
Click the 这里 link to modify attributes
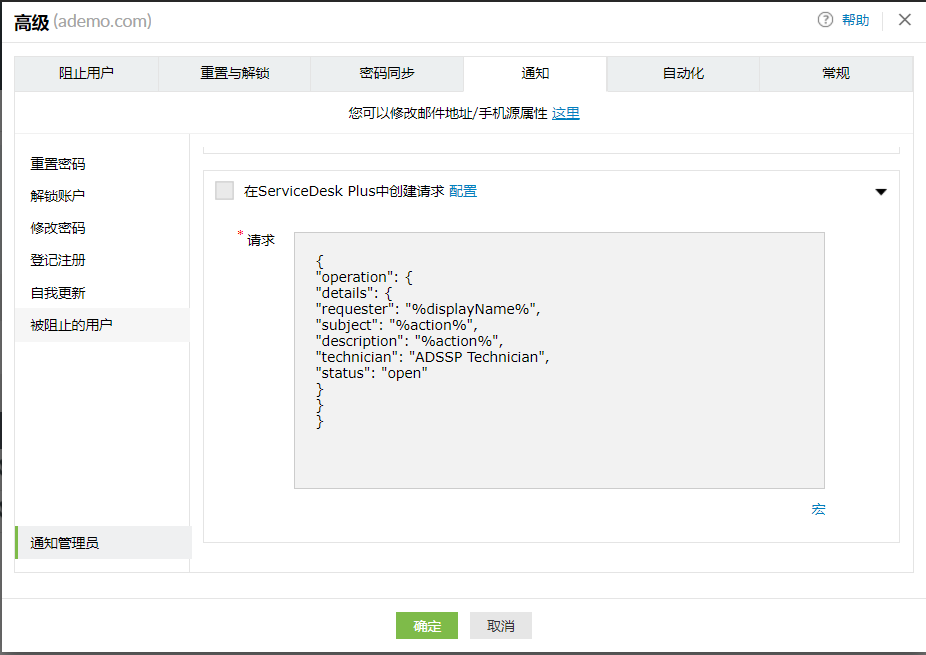(565, 113)
